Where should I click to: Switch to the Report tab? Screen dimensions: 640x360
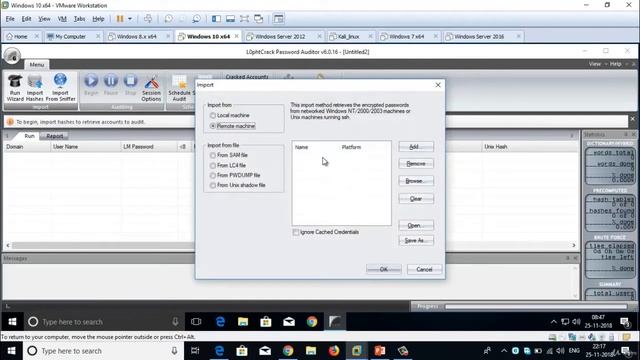pos(54,136)
